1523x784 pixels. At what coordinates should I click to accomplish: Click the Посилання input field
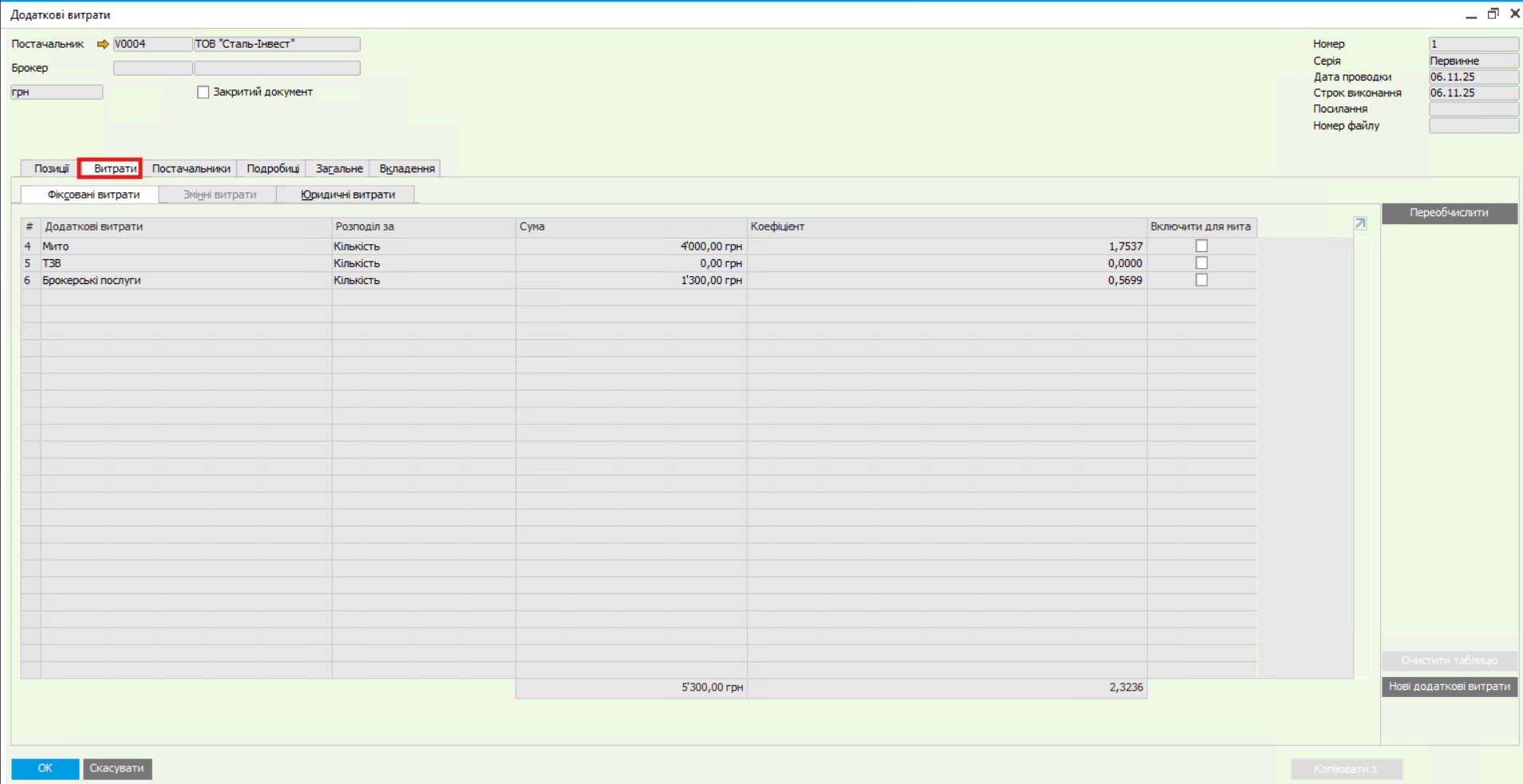(x=1473, y=109)
